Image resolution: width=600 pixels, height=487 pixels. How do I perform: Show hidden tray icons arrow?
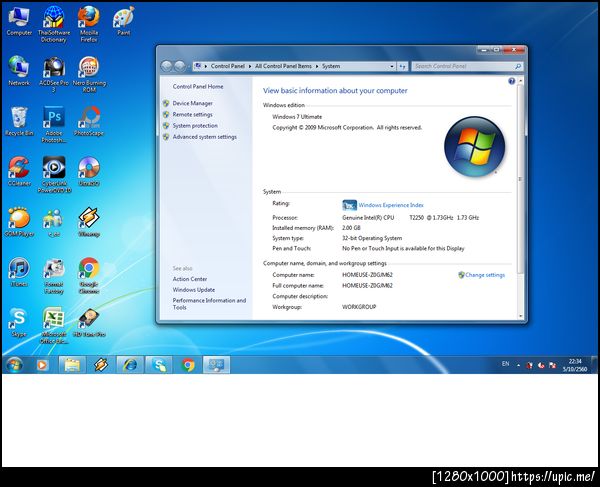(518, 365)
